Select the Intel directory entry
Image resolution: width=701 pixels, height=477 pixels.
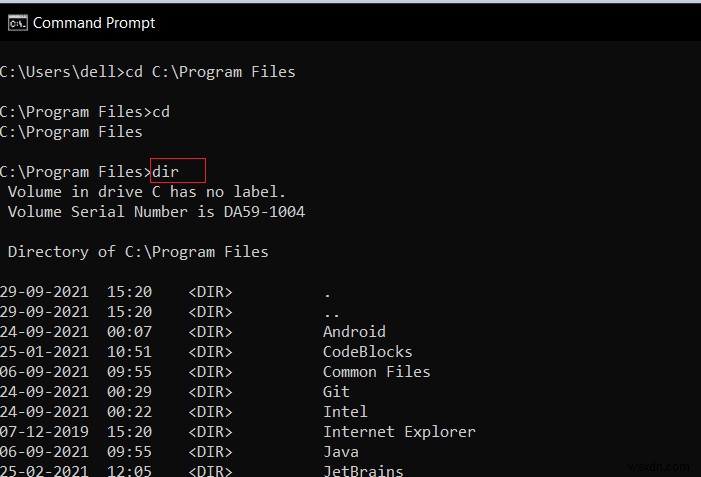(345, 412)
